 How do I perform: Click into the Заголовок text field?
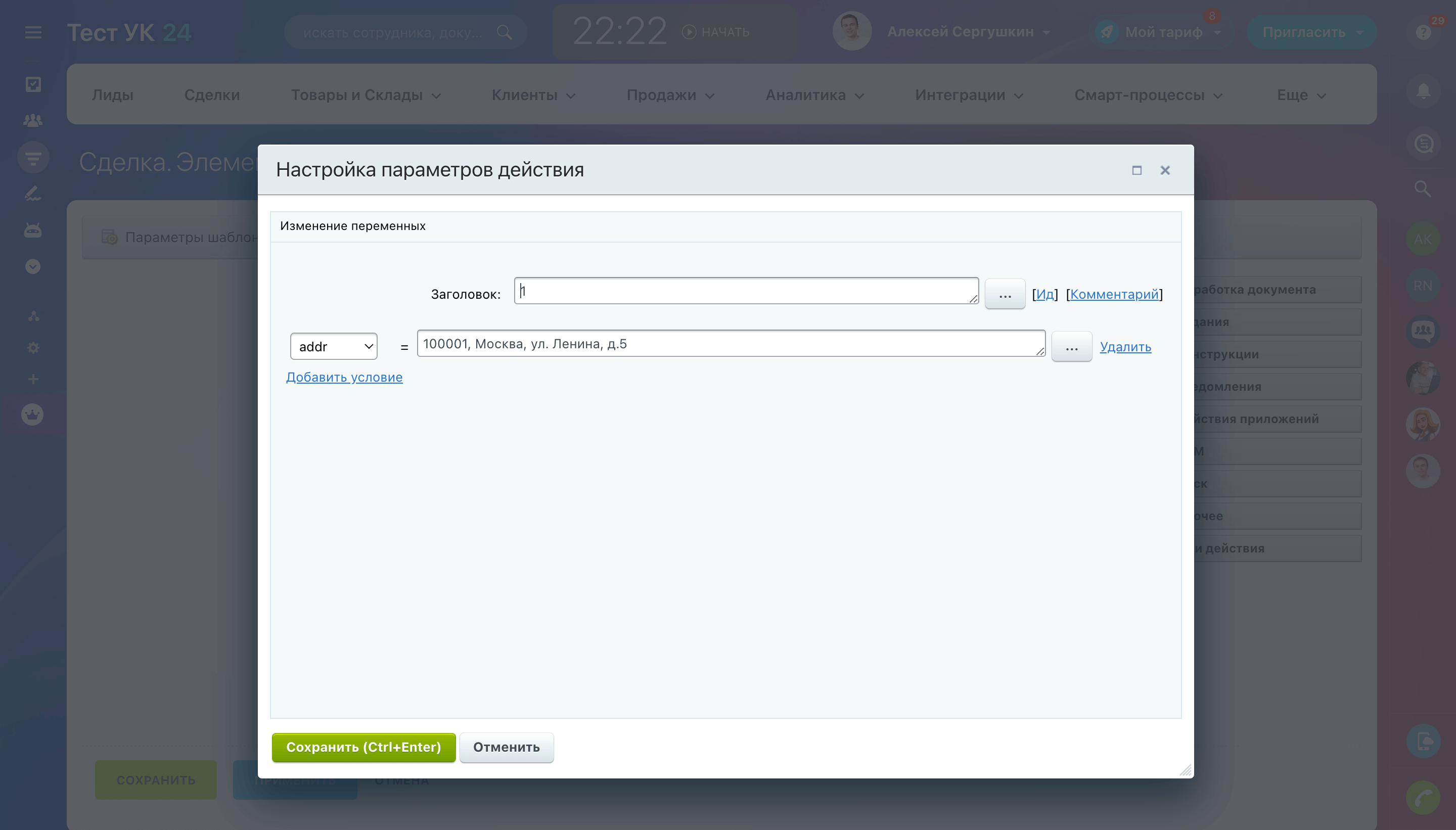746,291
